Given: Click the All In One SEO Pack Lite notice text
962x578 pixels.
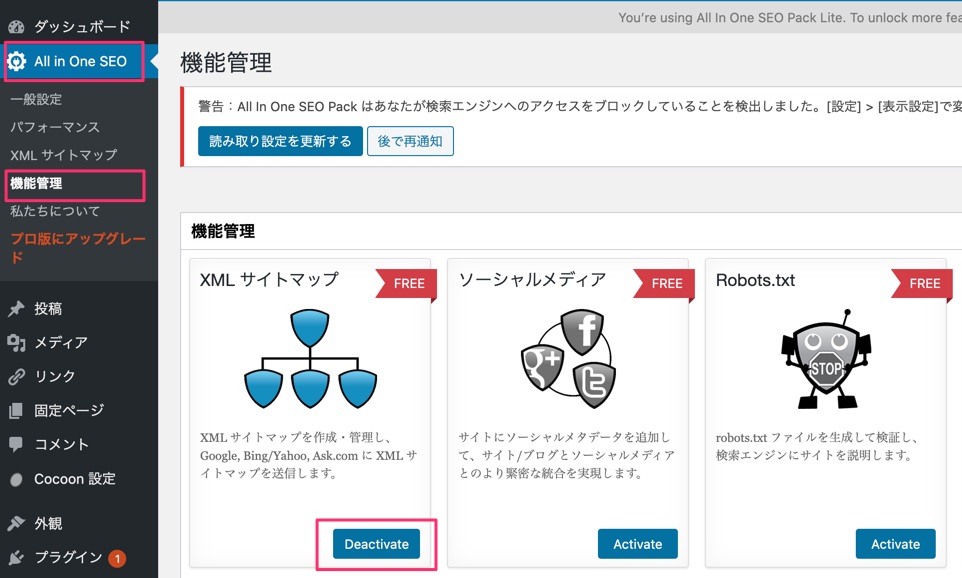Looking at the screenshot, I should click(790, 18).
